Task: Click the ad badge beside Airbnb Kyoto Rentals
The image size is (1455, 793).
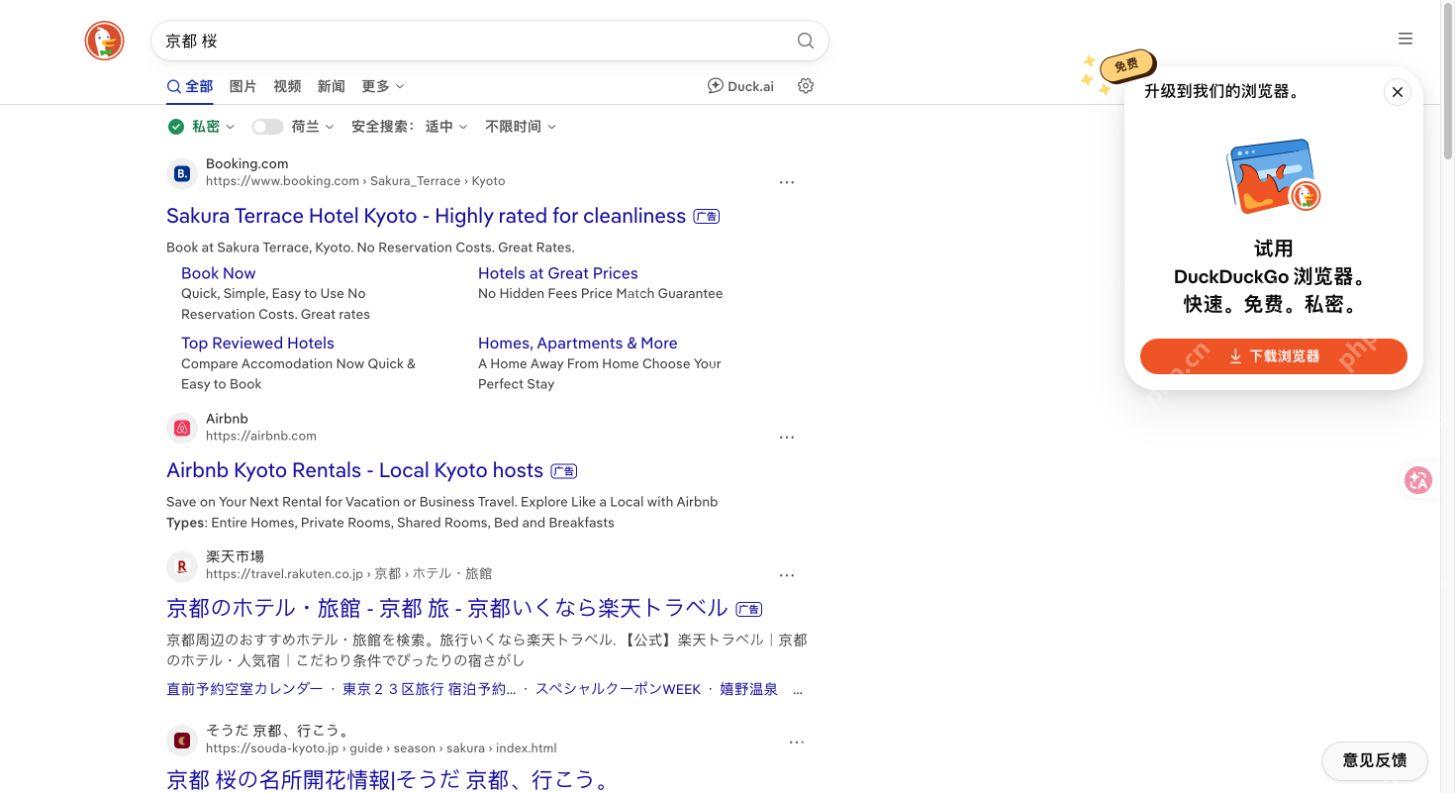Action: [564, 471]
